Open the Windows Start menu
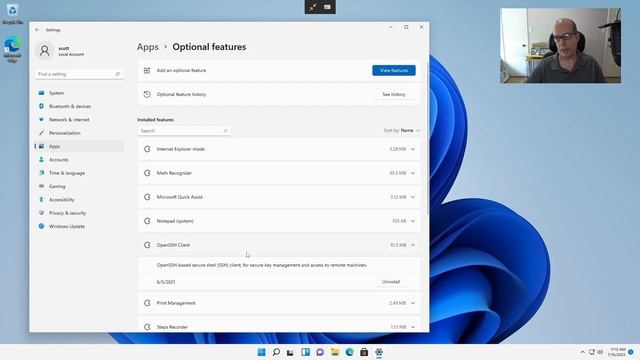Viewport: 640px width, 360px height. [x=262, y=352]
